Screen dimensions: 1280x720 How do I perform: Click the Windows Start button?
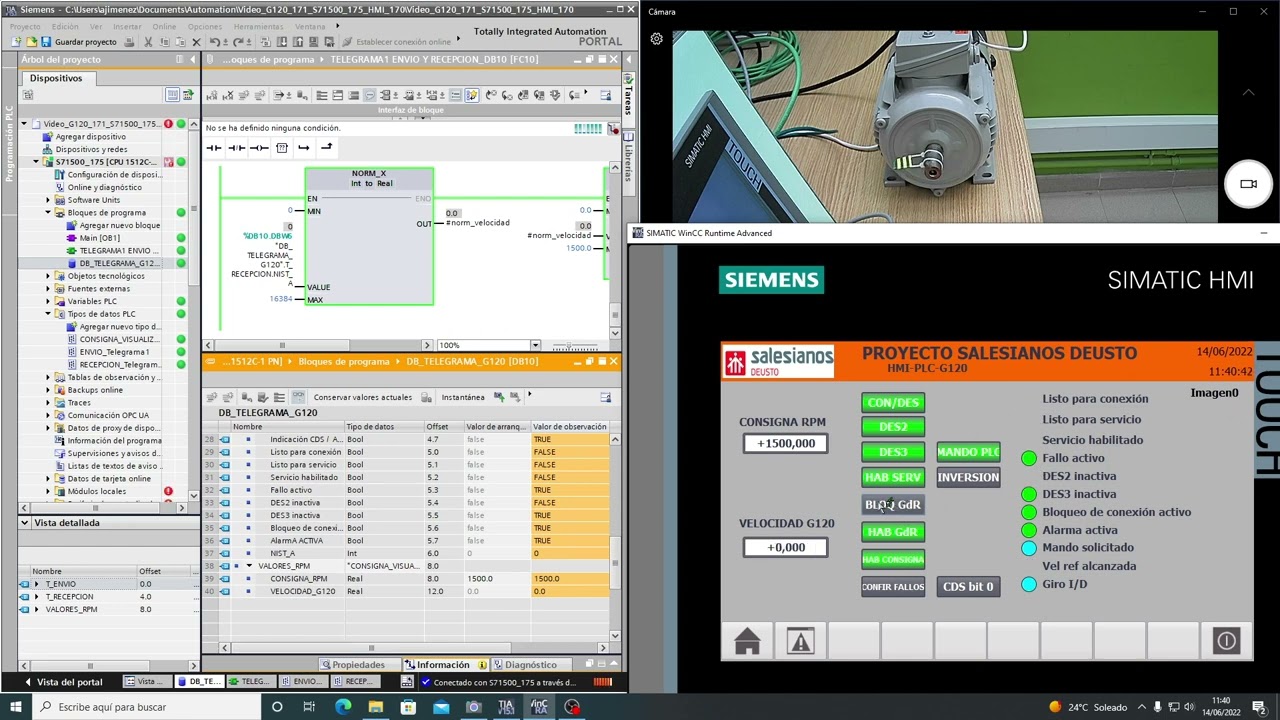(15, 707)
